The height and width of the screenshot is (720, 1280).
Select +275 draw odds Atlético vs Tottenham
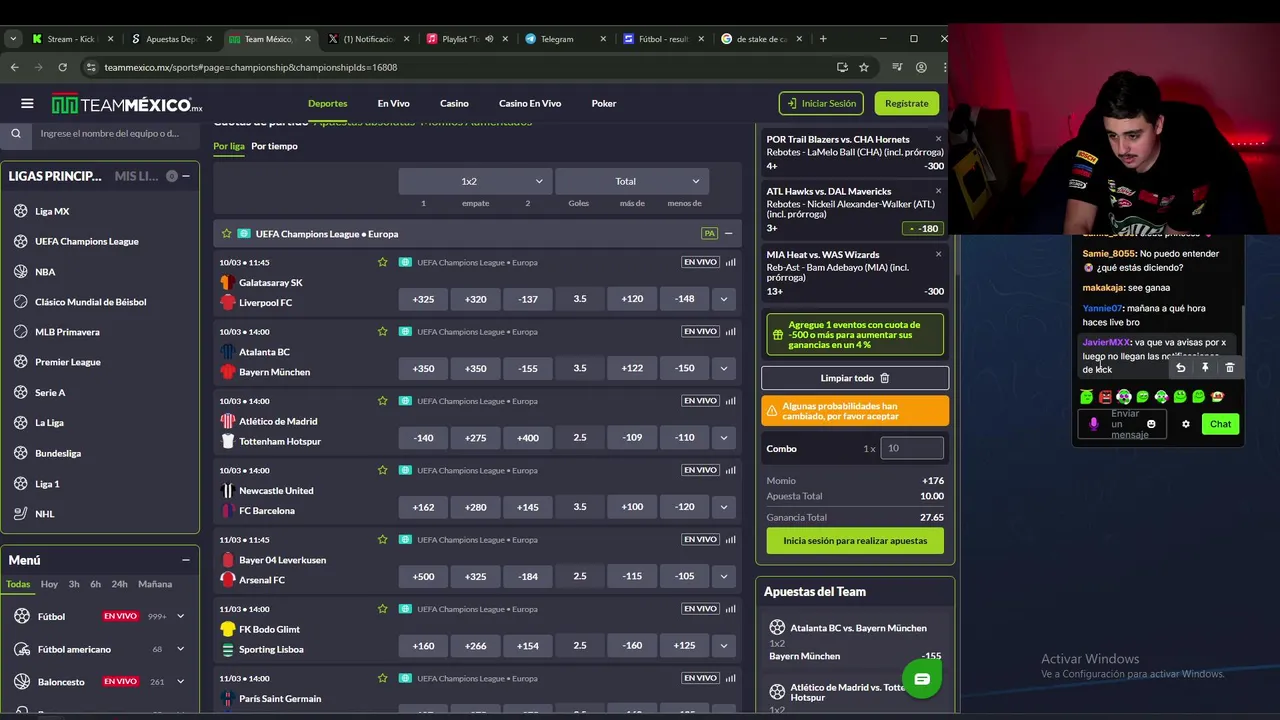(x=476, y=437)
